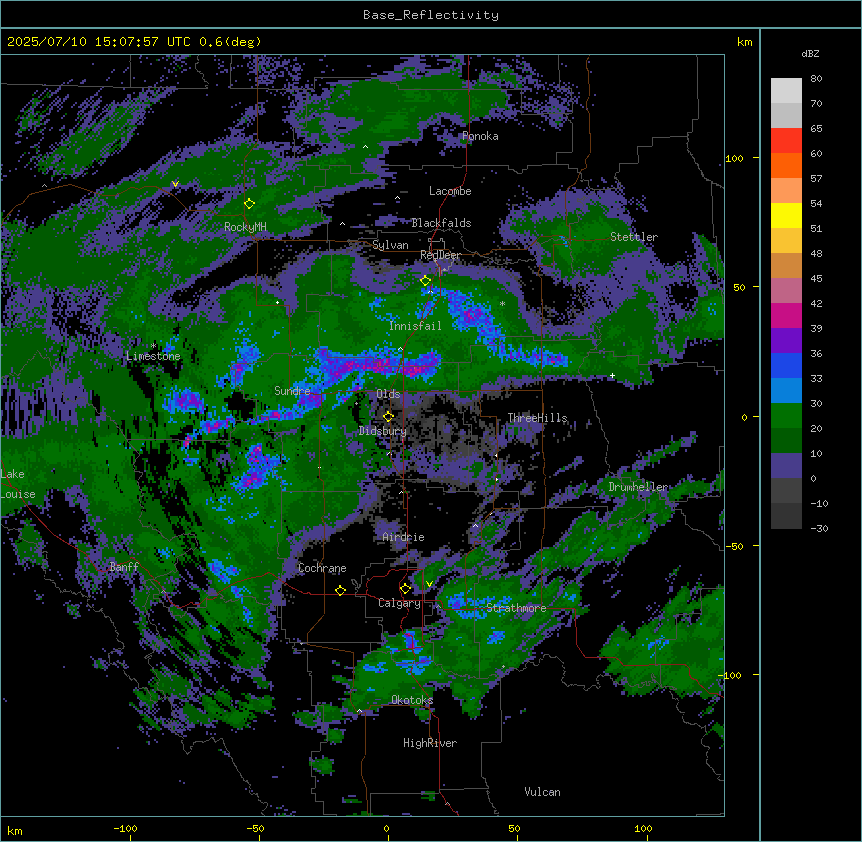The image size is (862, 842).
Task: Select the RockyMH map label
Action: coord(245,227)
